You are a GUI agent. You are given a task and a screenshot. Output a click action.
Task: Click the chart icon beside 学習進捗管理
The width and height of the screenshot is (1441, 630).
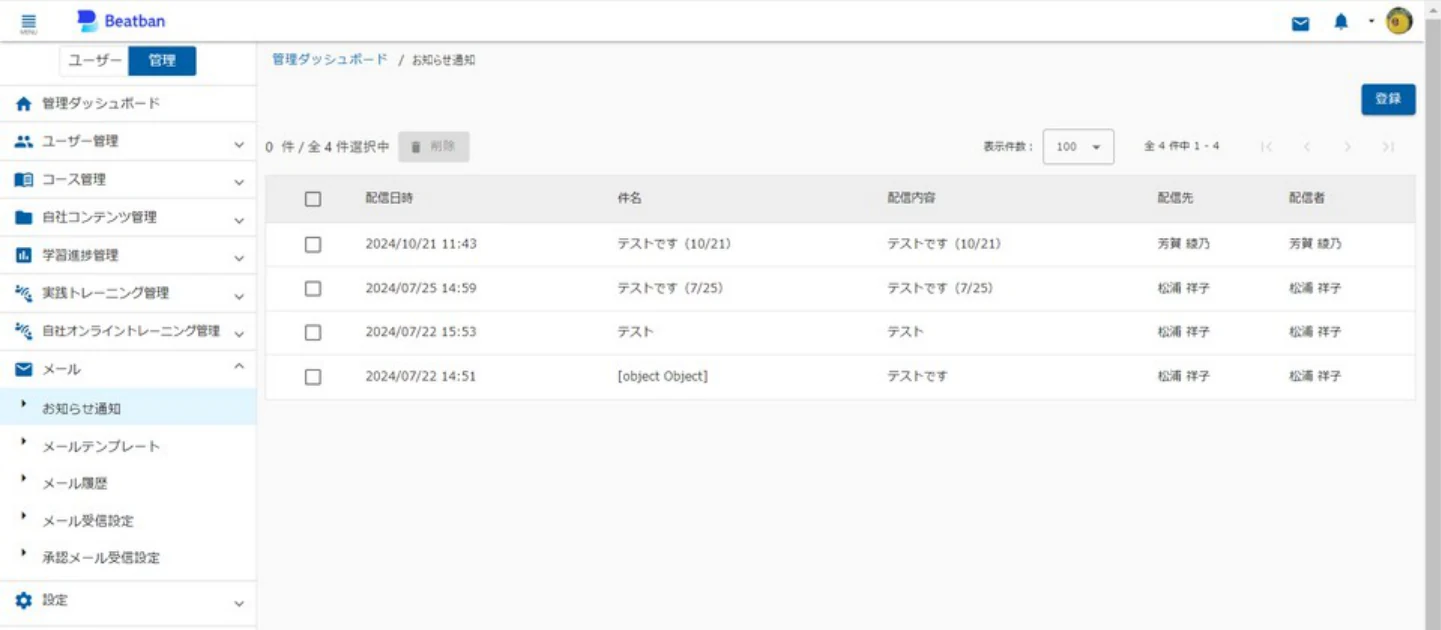click(24, 256)
